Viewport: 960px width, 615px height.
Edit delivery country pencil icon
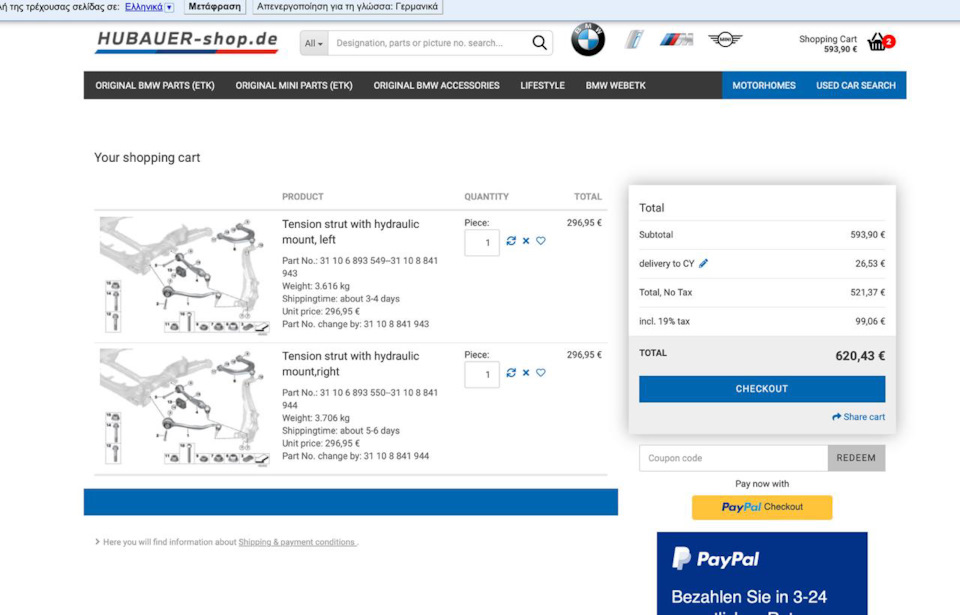click(x=703, y=263)
